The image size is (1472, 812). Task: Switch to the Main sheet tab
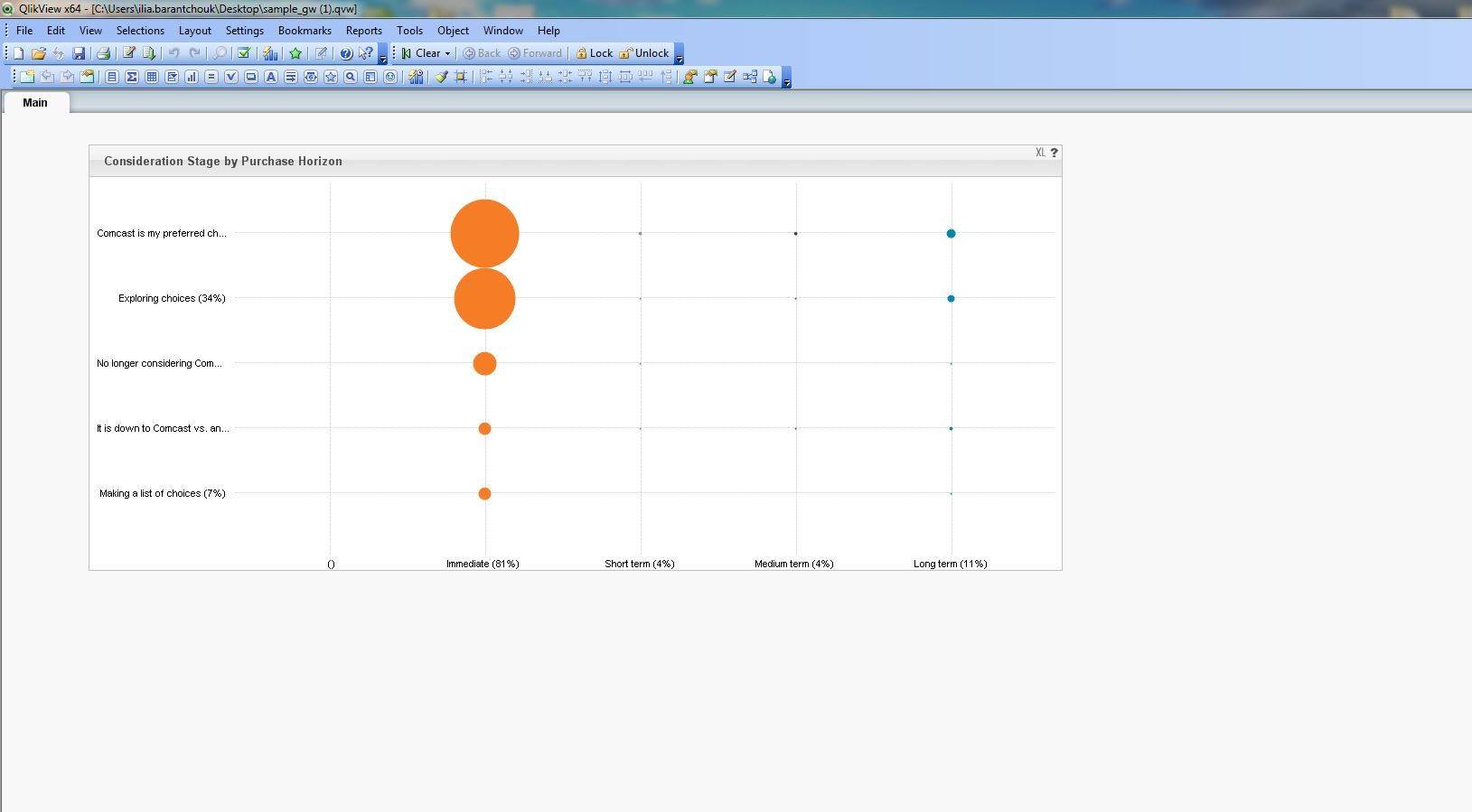coord(35,102)
